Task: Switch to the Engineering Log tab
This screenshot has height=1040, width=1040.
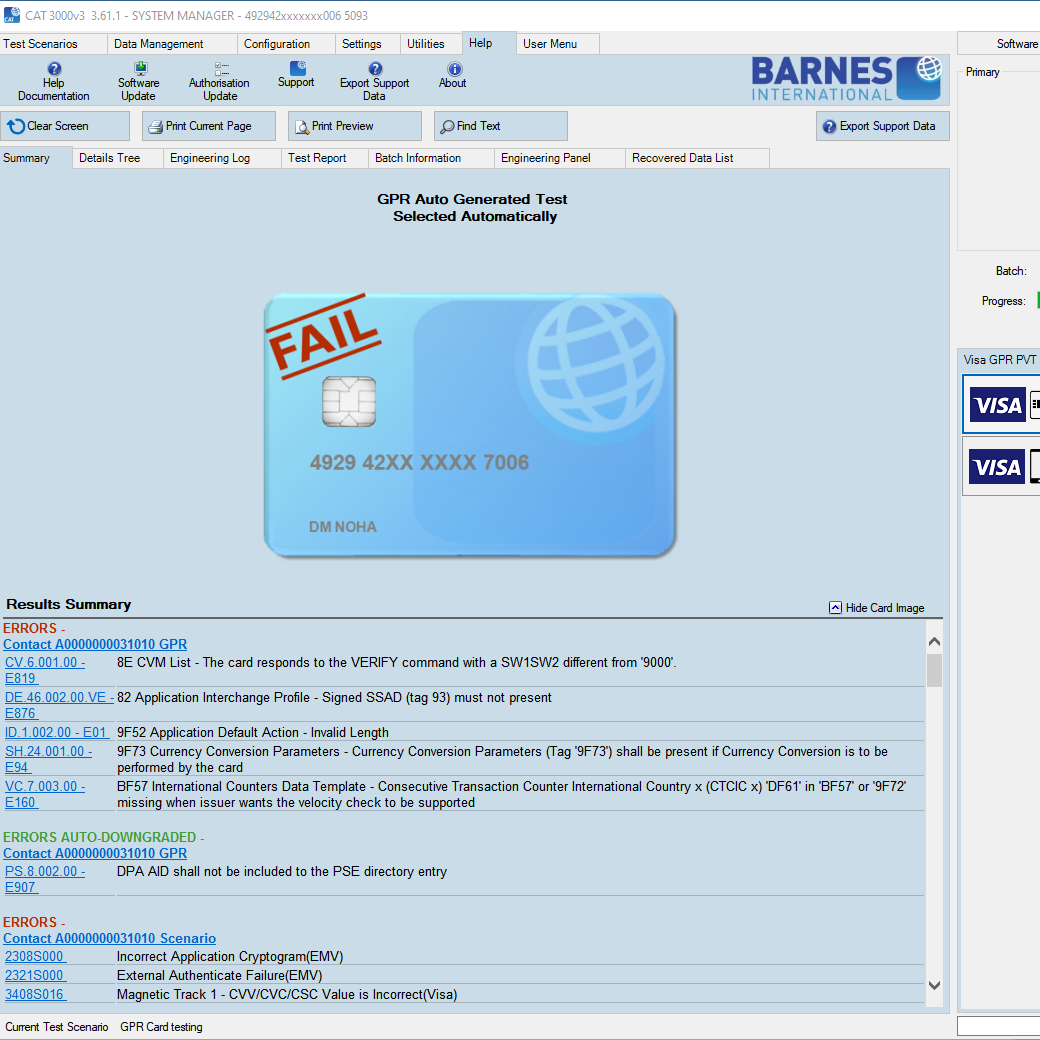Action: [210, 158]
